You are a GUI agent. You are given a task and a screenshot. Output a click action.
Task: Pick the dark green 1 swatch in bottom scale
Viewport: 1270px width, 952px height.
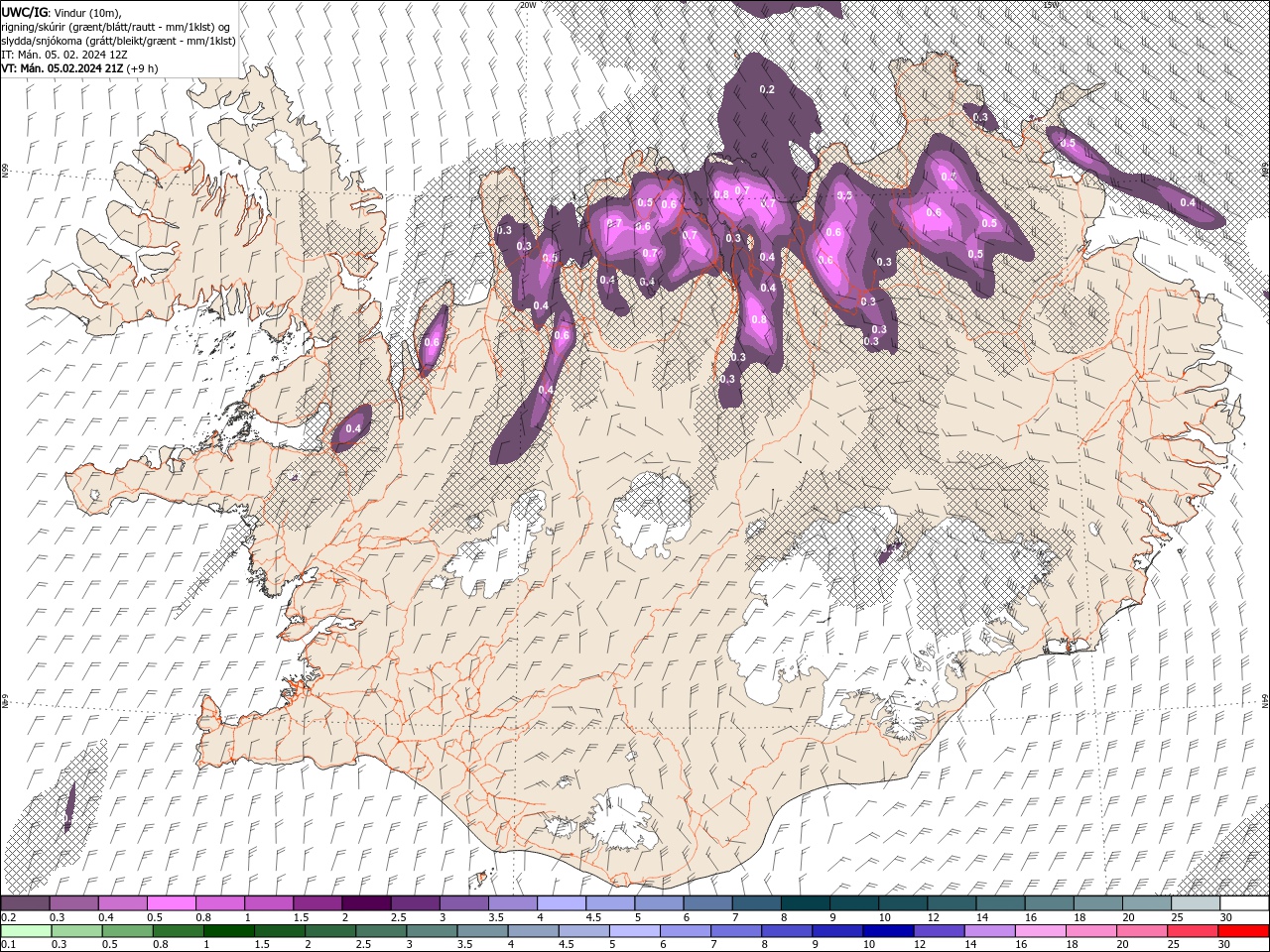tap(229, 931)
